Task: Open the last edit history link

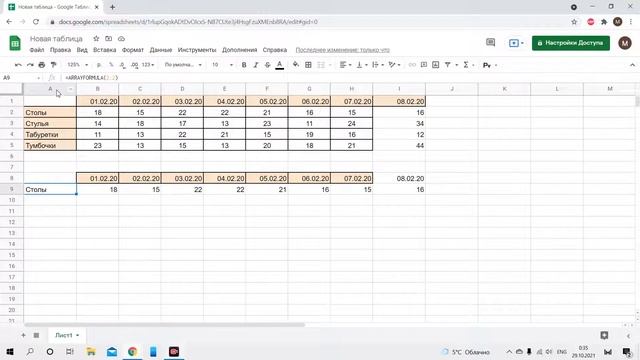Action: pyautogui.click(x=342, y=50)
